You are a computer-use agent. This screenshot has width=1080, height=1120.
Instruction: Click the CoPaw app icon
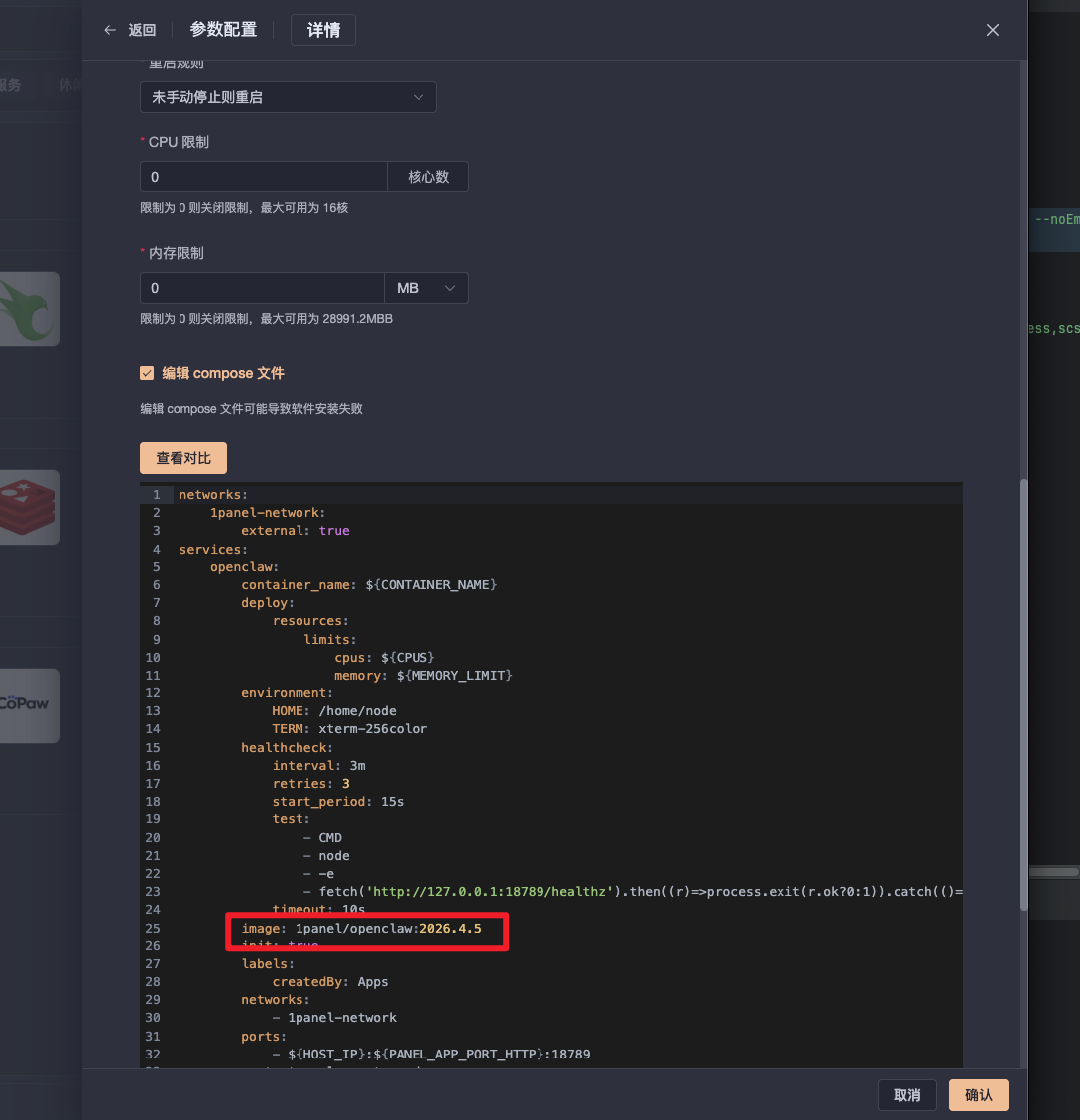click(x=28, y=704)
